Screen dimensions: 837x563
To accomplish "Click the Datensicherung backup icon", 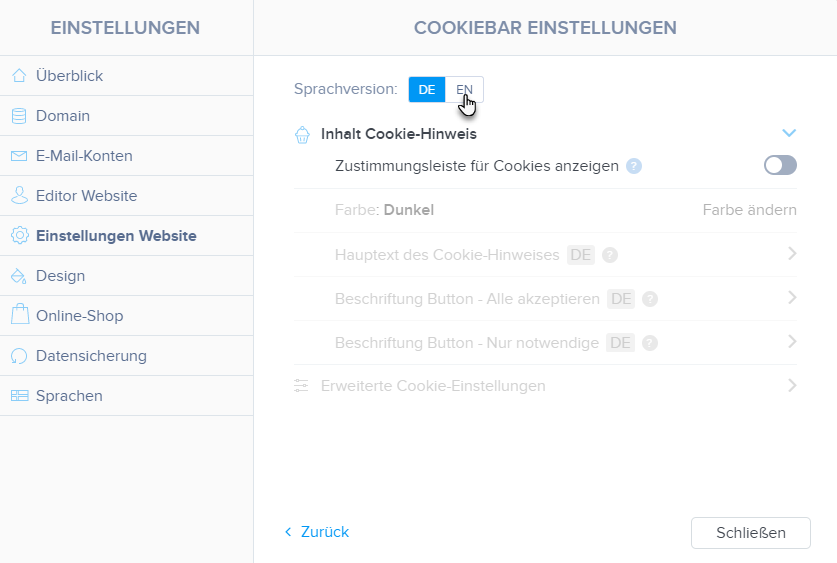I will [x=19, y=356].
